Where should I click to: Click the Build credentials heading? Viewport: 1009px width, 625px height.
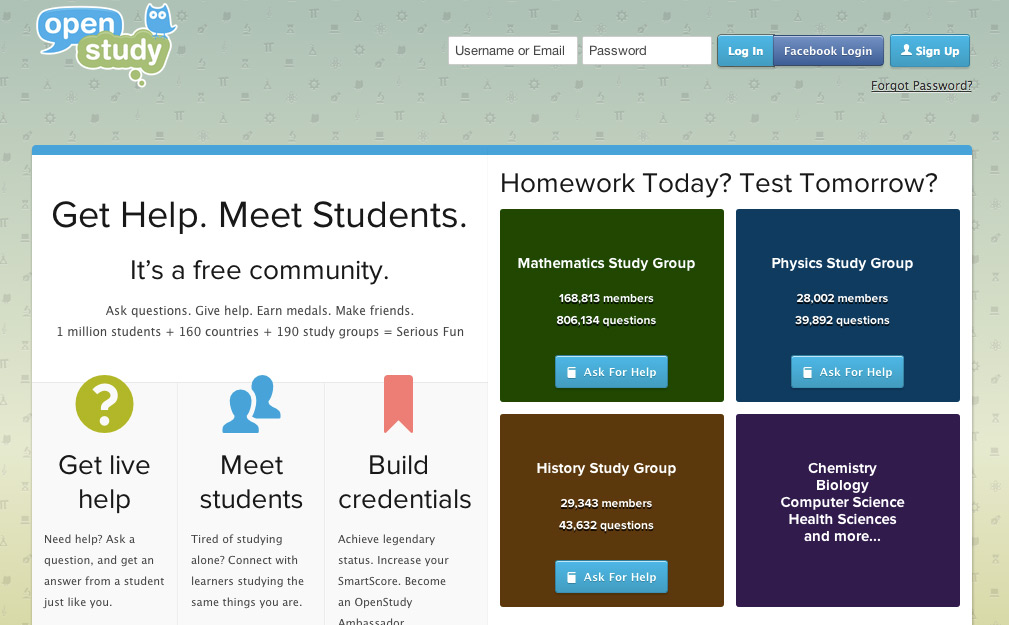(405, 482)
